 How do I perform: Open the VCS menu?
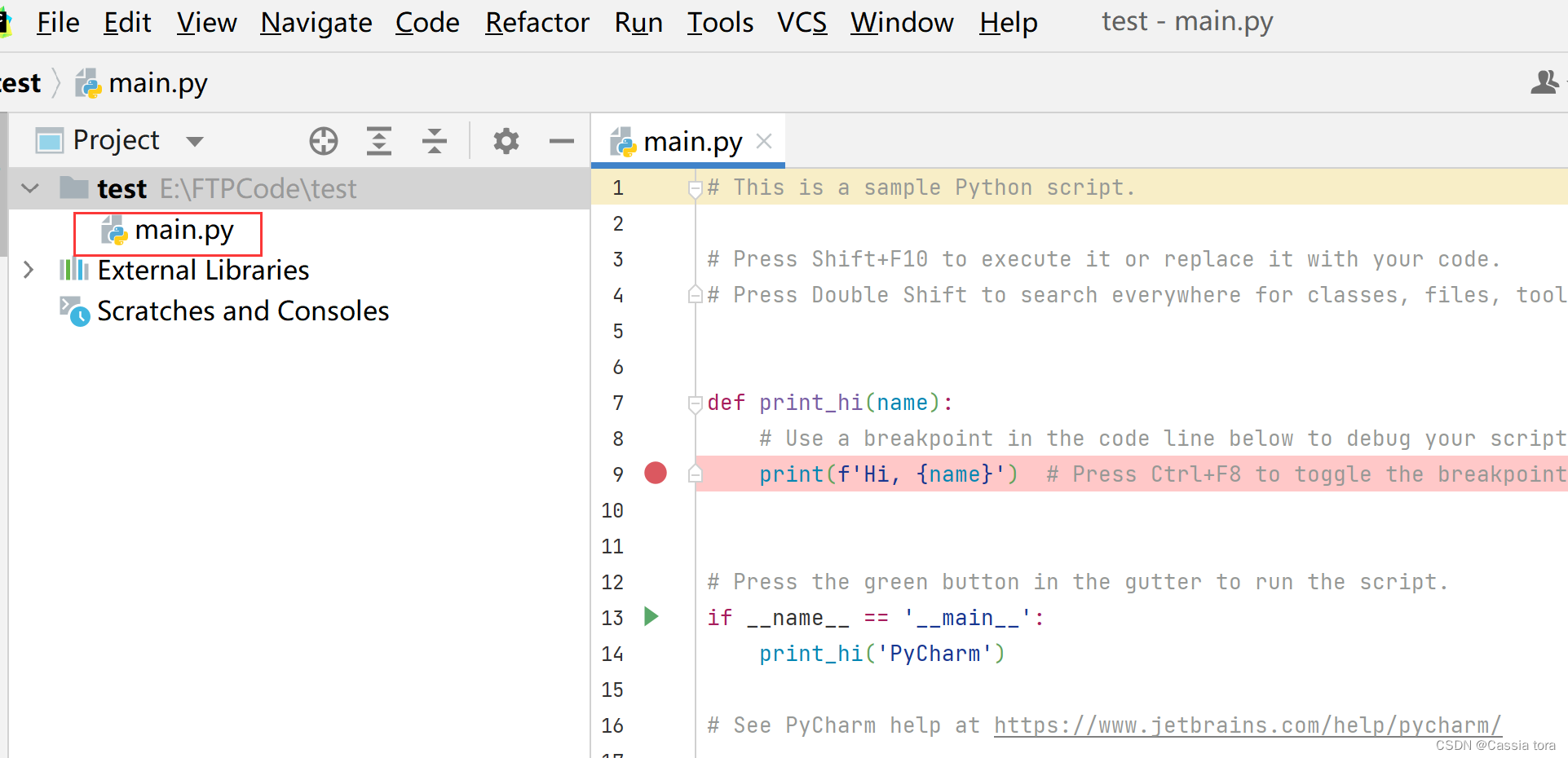point(802,23)
